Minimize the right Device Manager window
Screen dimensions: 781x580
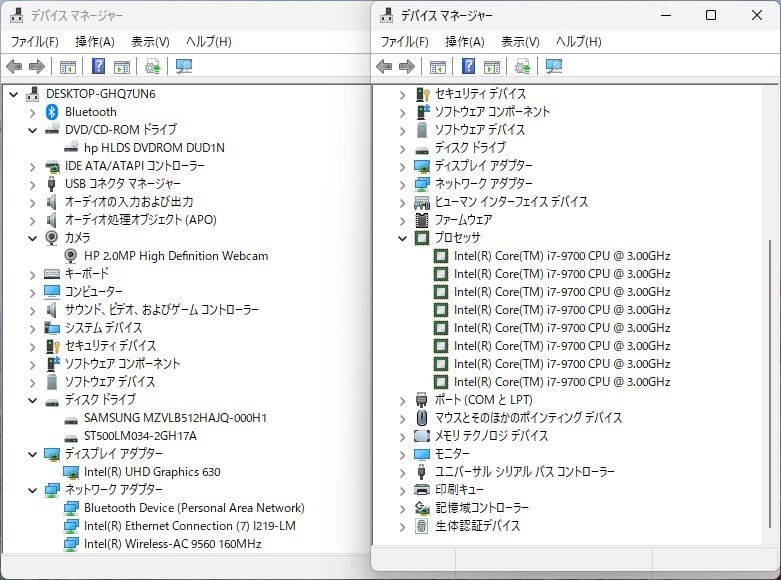[x=666, y=15]
